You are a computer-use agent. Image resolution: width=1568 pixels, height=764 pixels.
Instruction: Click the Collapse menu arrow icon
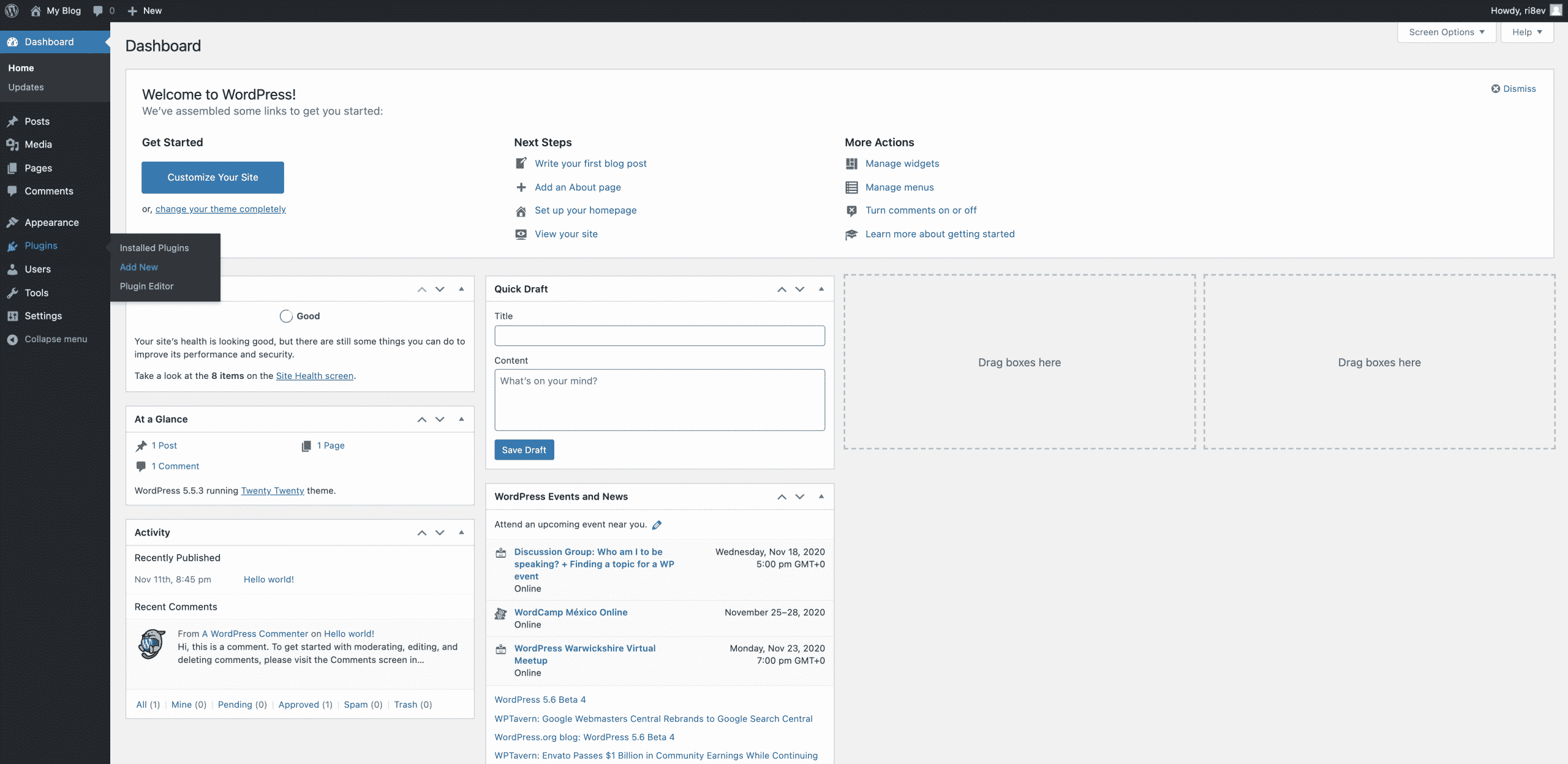click(12, 339)
